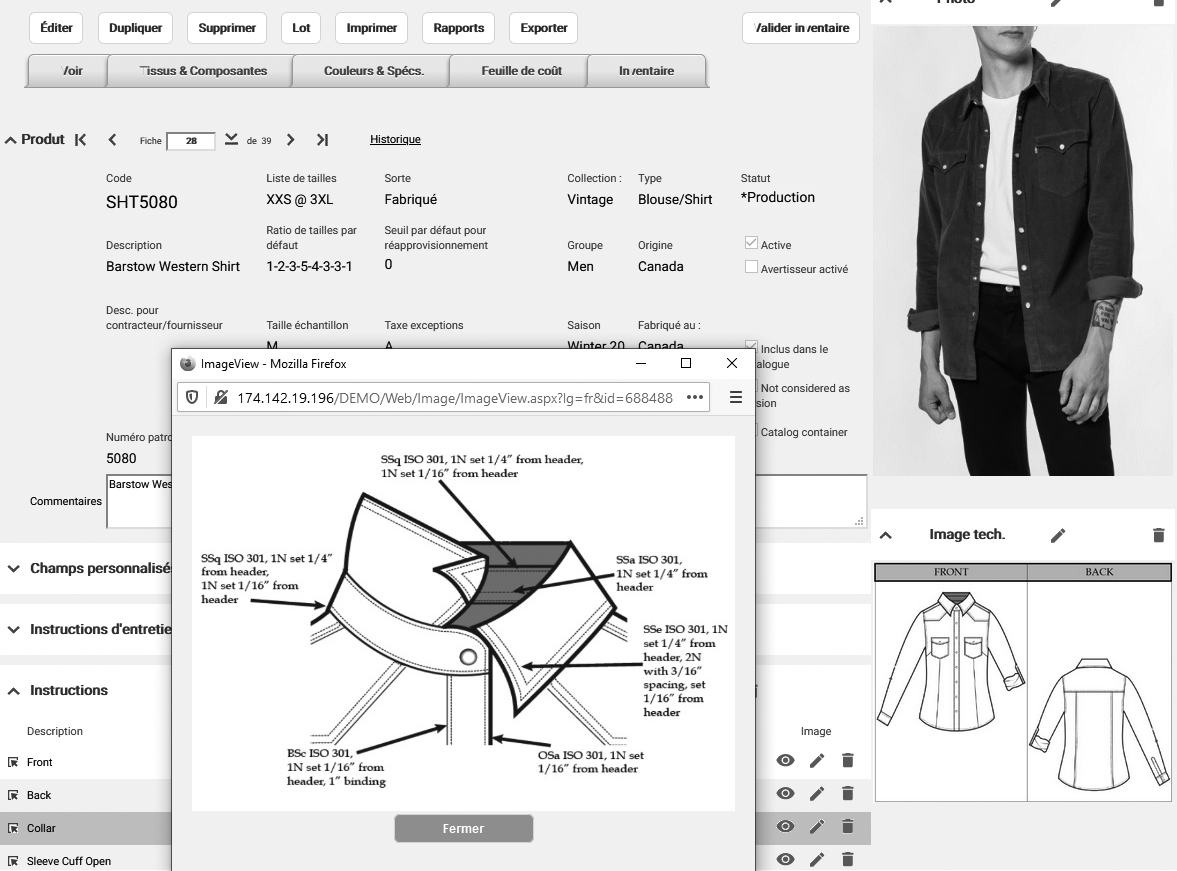Edit the Collar instruction row
Screen dimensions: 1177x871
pos(817,827)
